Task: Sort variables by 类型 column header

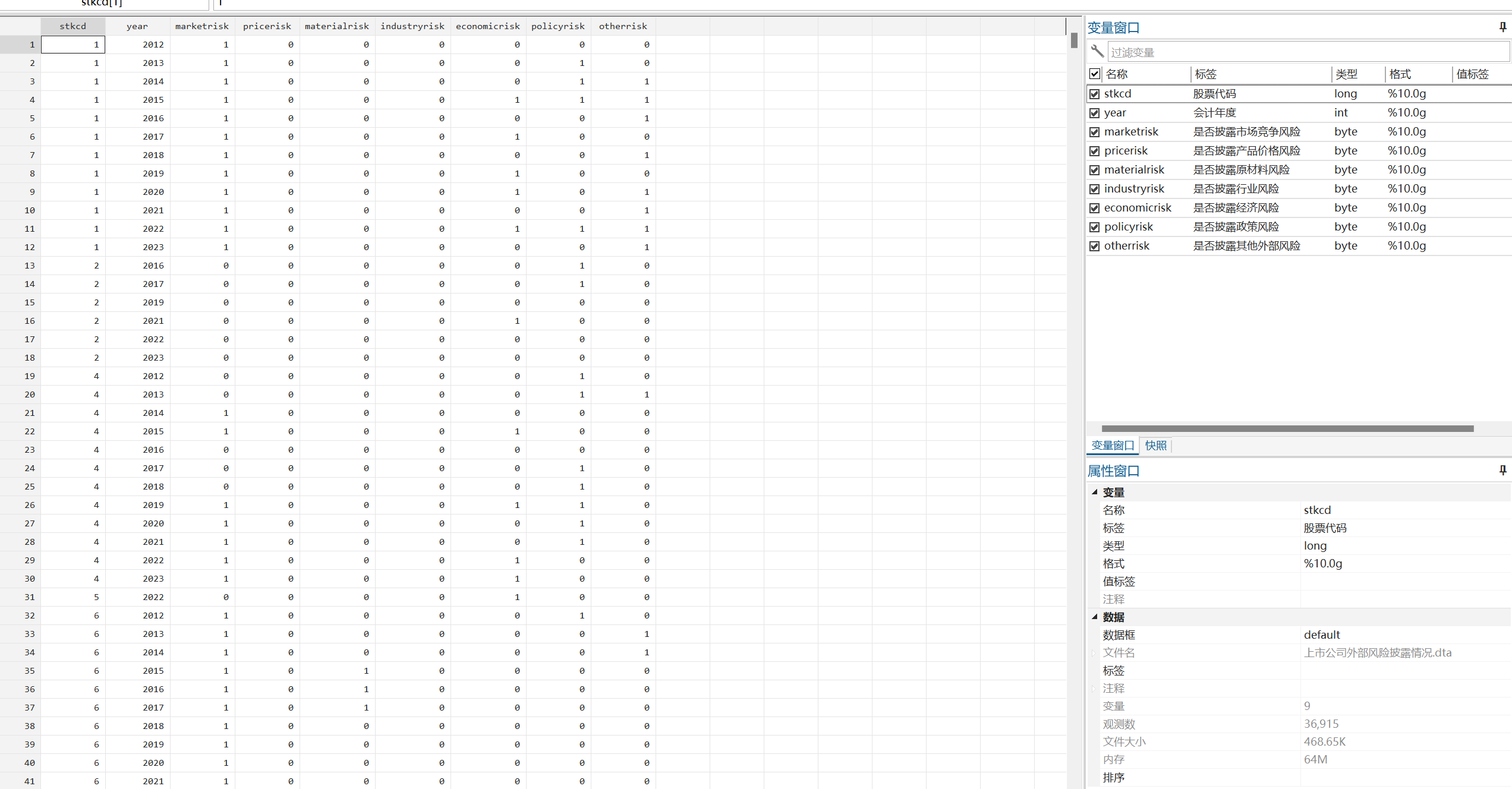Action: pyautogui.click(x=1346, y=74)
